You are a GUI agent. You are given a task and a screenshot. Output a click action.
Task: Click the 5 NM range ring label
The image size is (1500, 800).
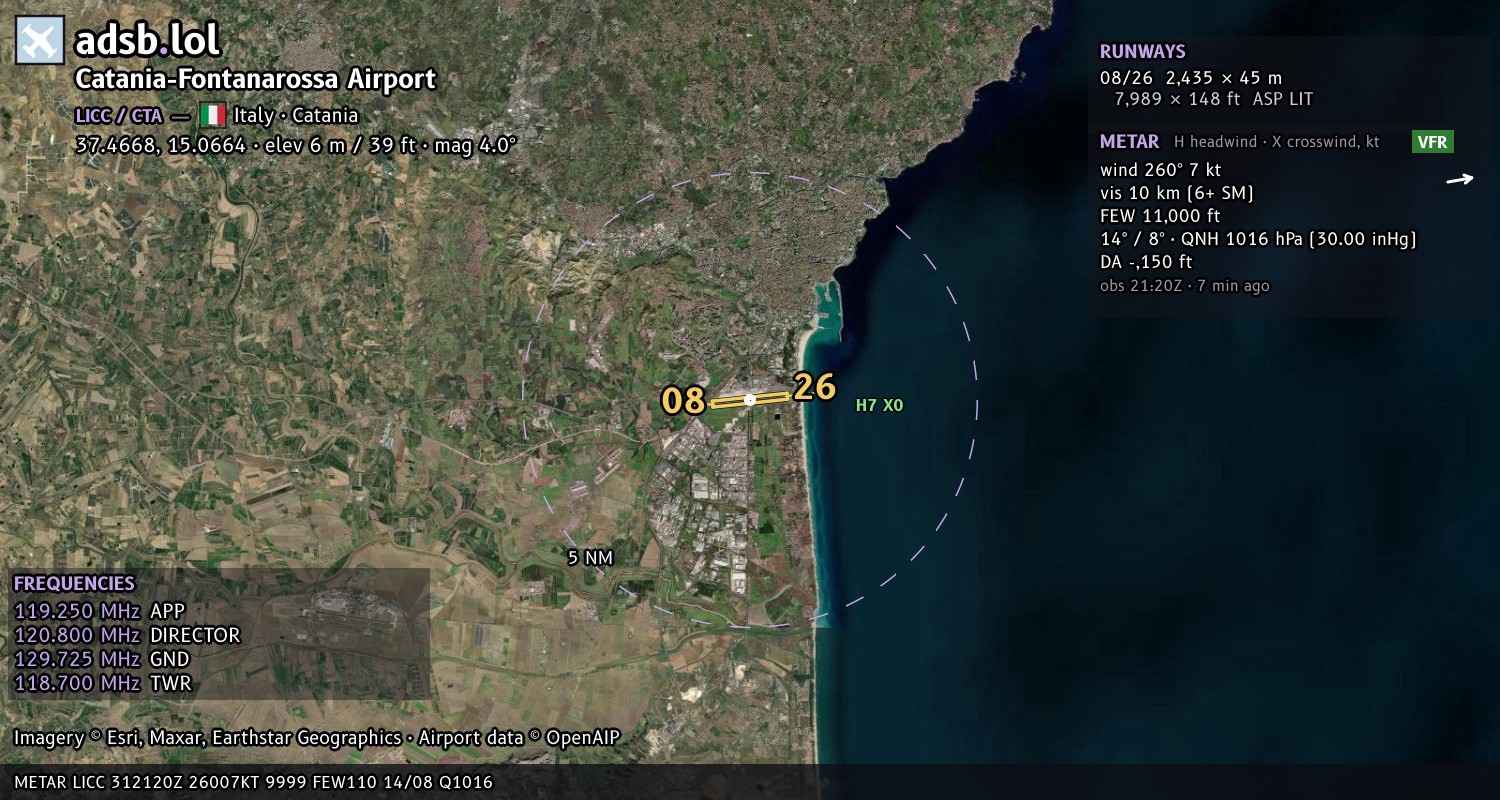[590, 558]
